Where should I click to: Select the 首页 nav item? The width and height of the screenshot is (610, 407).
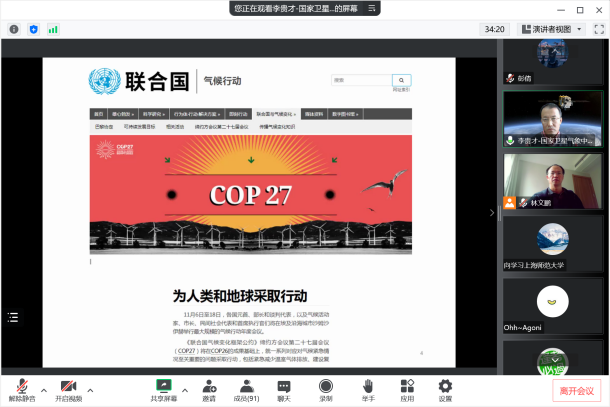(98, 114)
